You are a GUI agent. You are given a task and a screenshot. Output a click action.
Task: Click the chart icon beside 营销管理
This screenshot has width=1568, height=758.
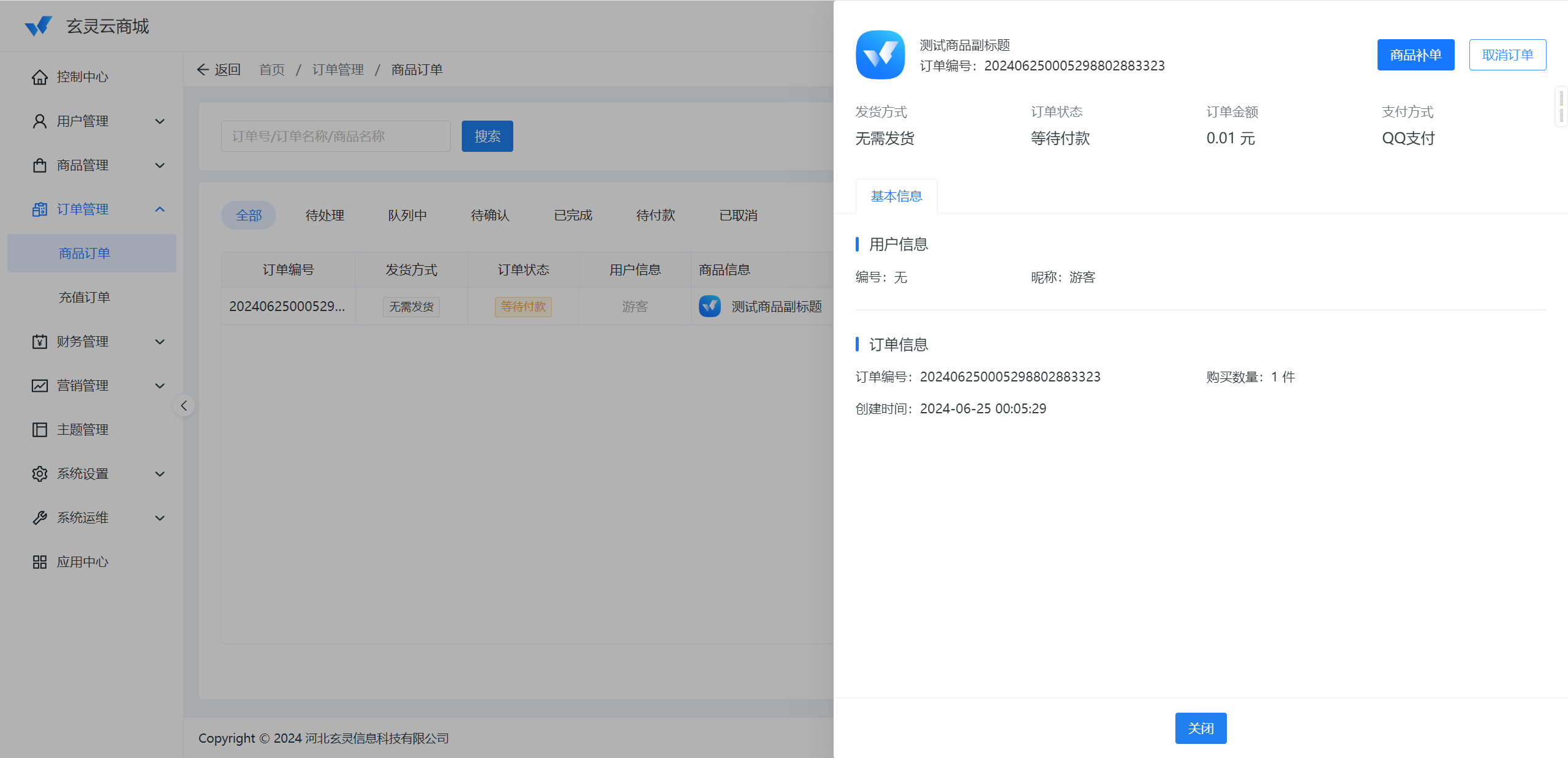(x=40, y=386)
